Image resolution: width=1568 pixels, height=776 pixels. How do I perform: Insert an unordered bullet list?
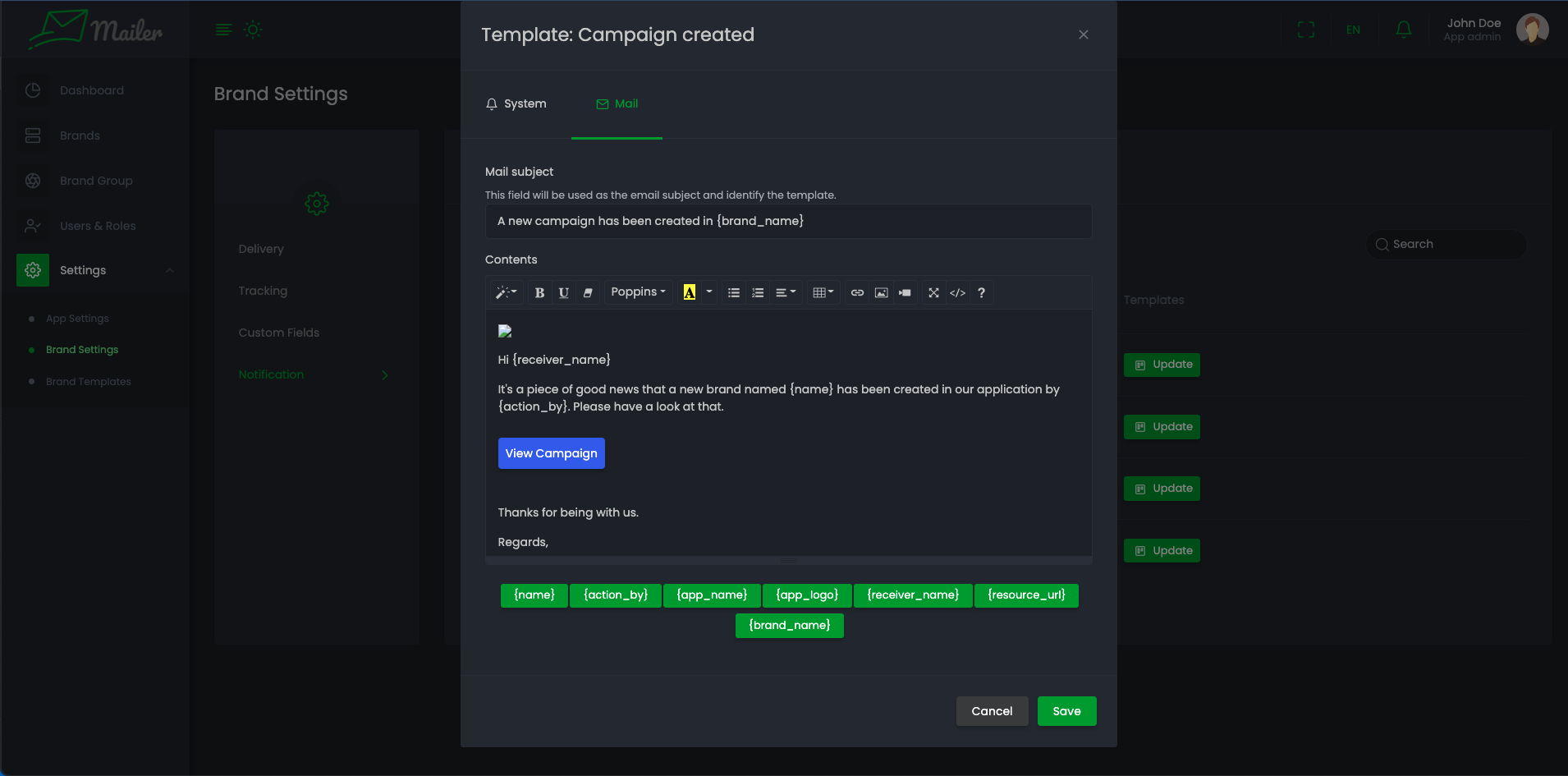(734, 292)
